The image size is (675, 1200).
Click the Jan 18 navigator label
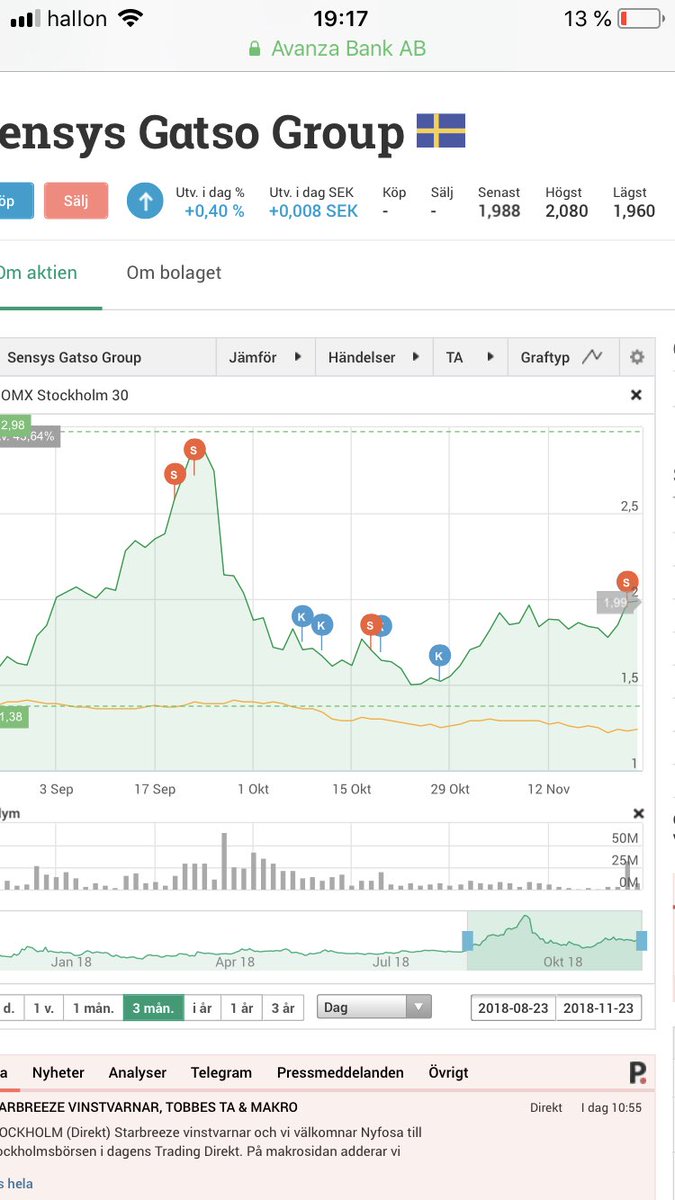[71, 962]
